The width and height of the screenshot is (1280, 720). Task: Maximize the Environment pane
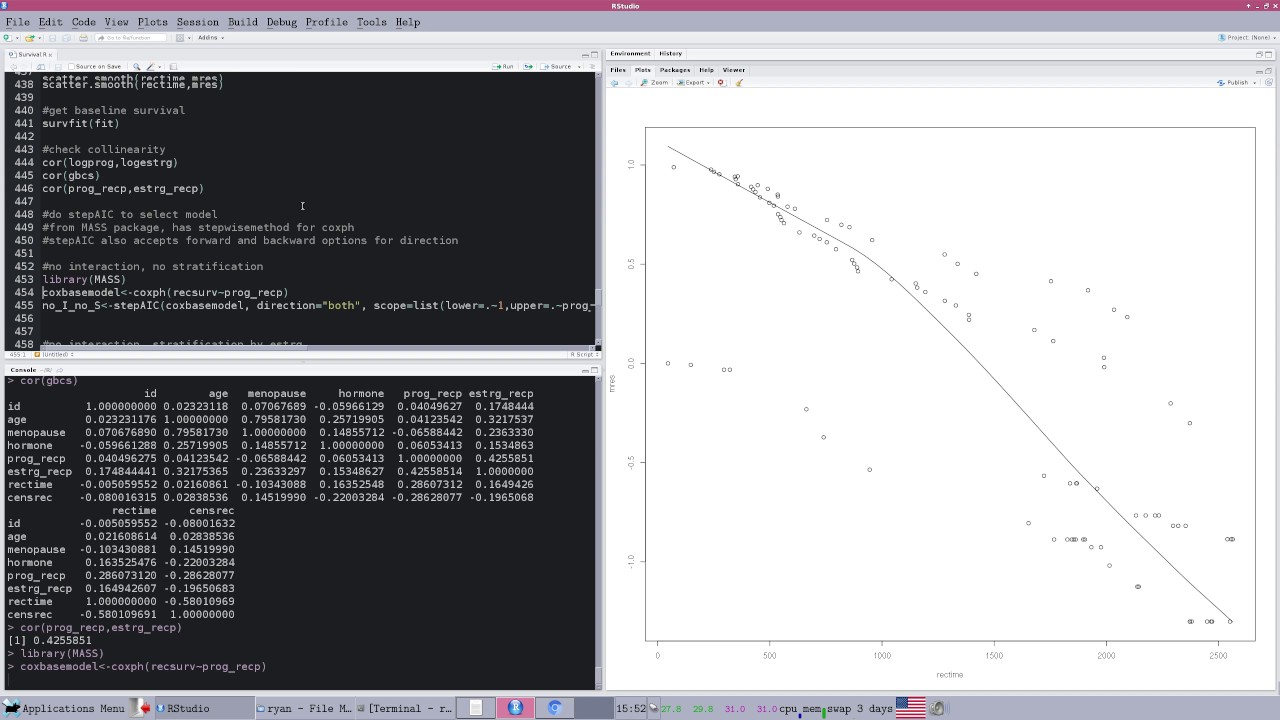1268,55
